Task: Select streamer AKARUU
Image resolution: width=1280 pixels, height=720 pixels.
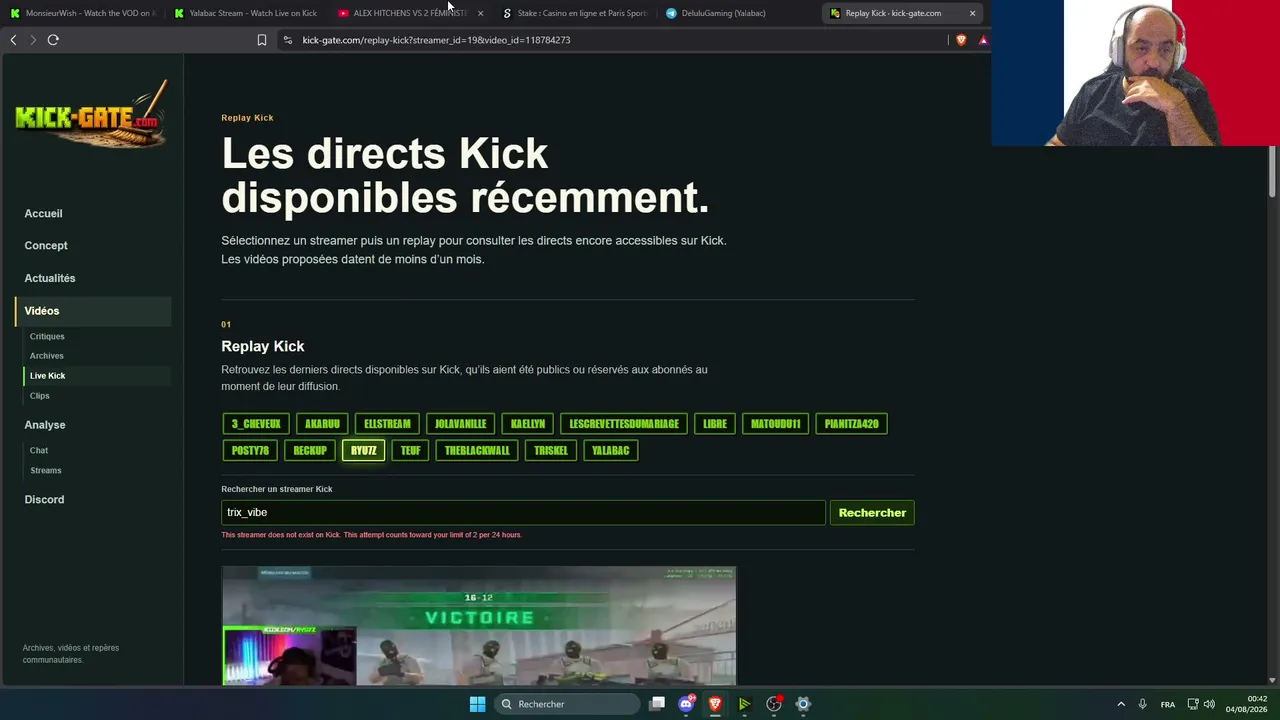Action: pyautogui.click(x=322, y=424)
